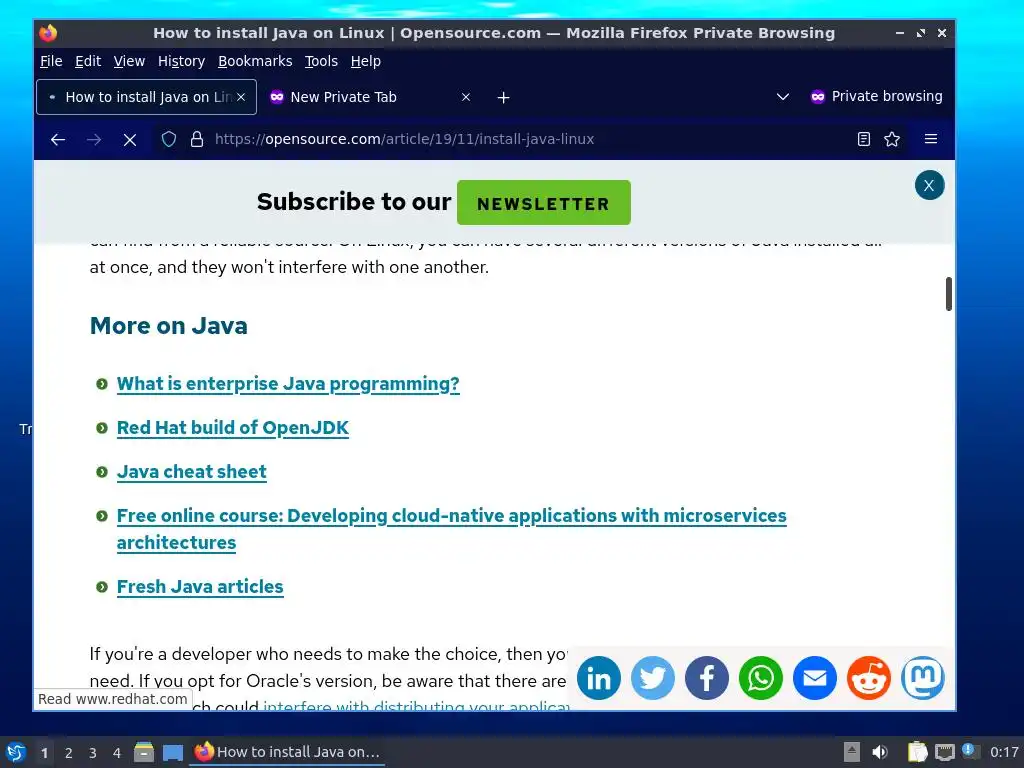Viewport: 1024px width, 768px height.
Task: Open the Tools menu
Action: (x=321, y=61)
